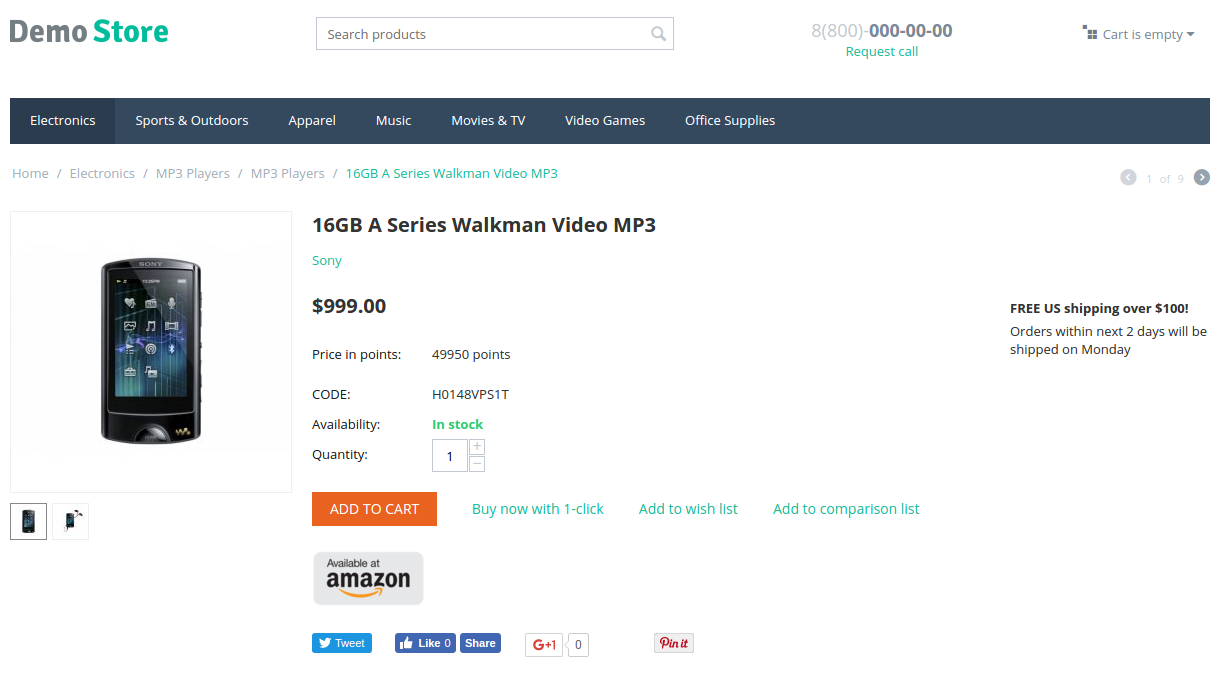This screenshot has width=1217, height=682.
Task: Click Buy now with 1-click link
Action: pos(538,509)
